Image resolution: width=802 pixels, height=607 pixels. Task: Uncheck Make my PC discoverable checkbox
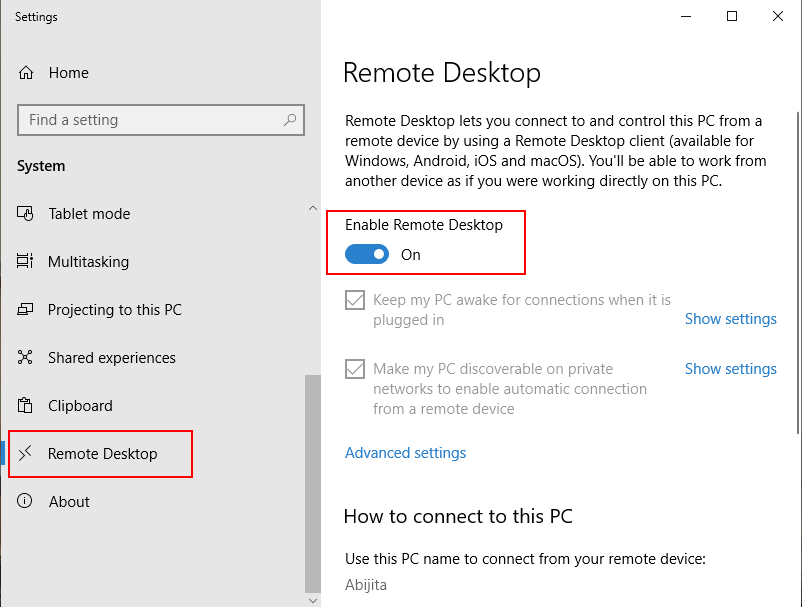[x=355, y=369]
